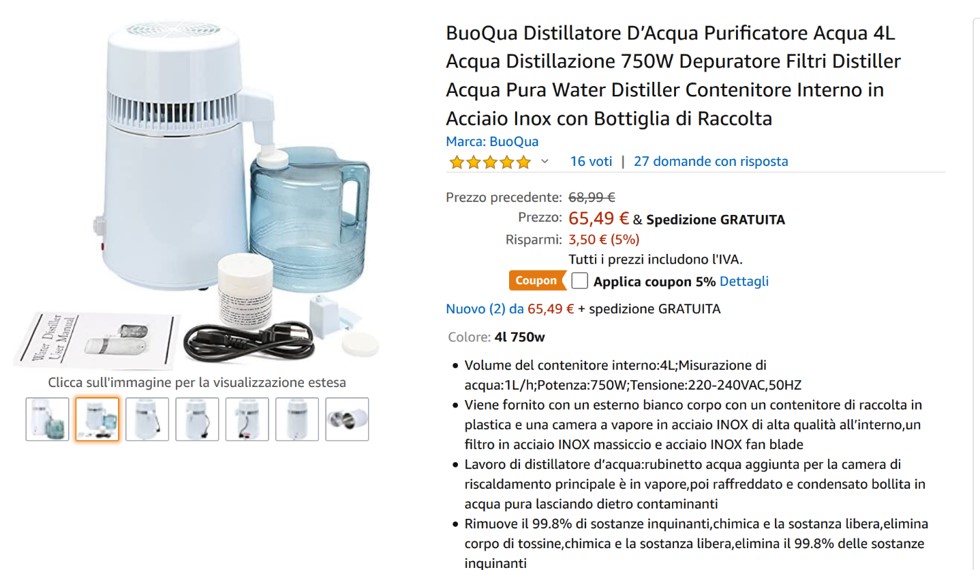The width and height of the screenshot is (980, 570).
Task: Open the fifth thumbnail image
Action: [x=247, y=419]
